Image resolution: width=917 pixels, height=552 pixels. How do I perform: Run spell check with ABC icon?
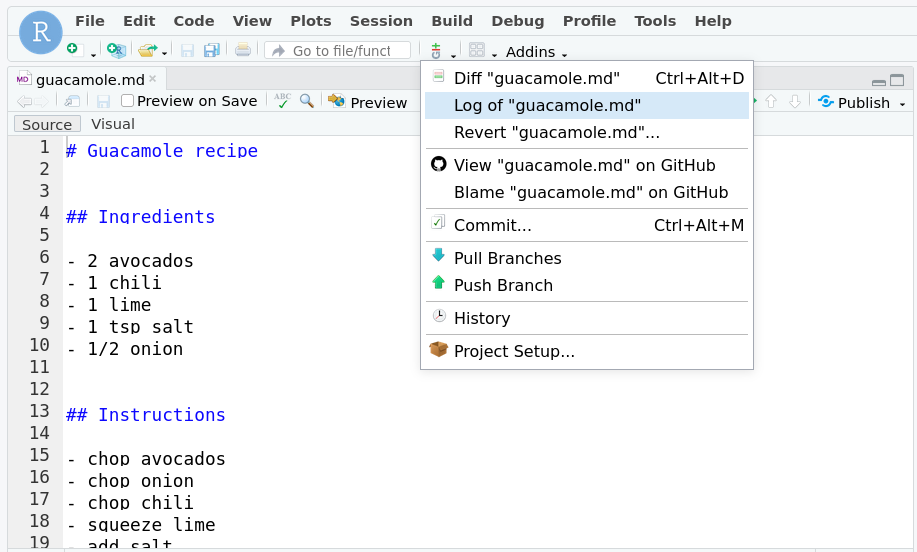(283, 101)
